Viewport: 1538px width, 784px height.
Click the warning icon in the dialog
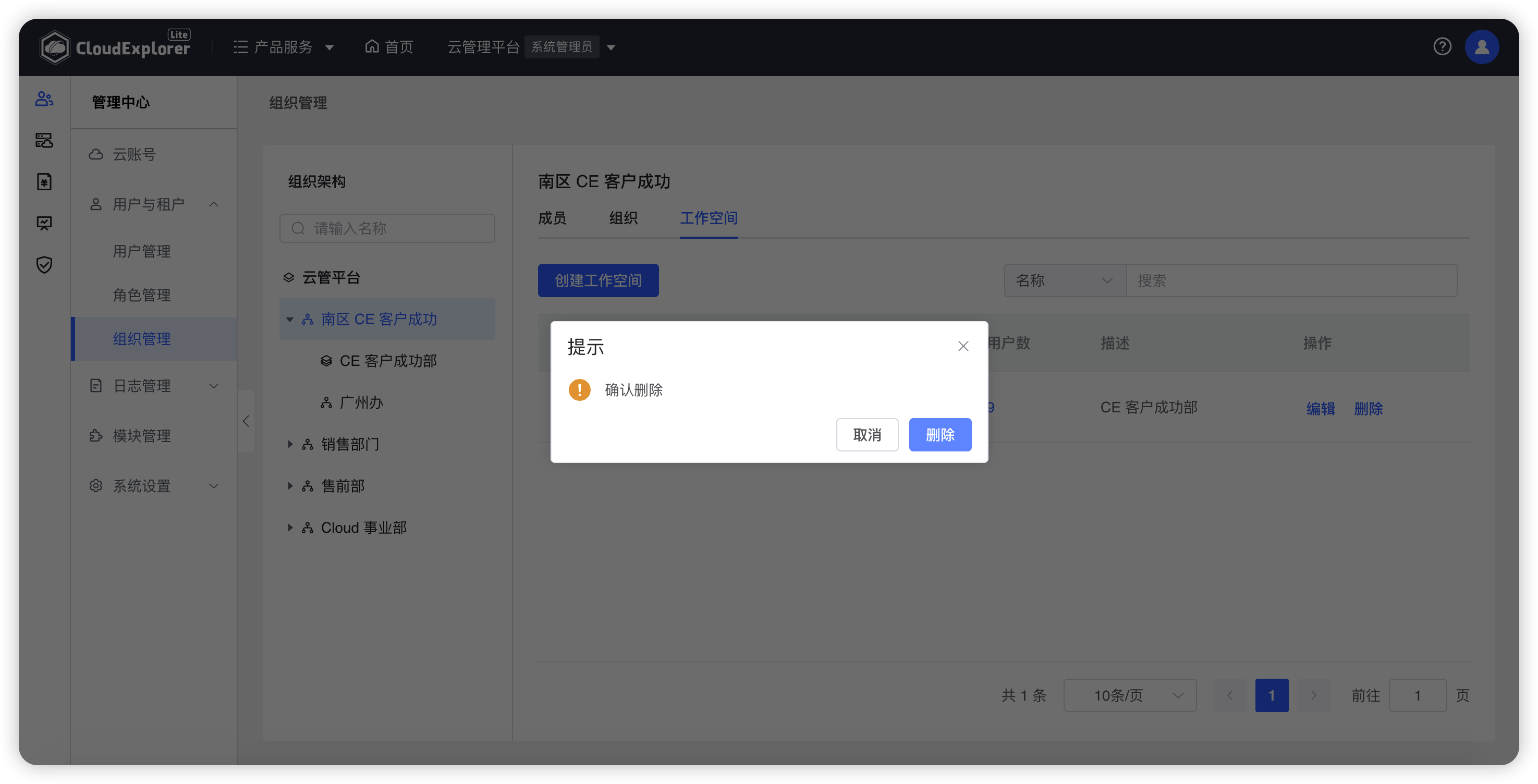(x=579, y=390)
